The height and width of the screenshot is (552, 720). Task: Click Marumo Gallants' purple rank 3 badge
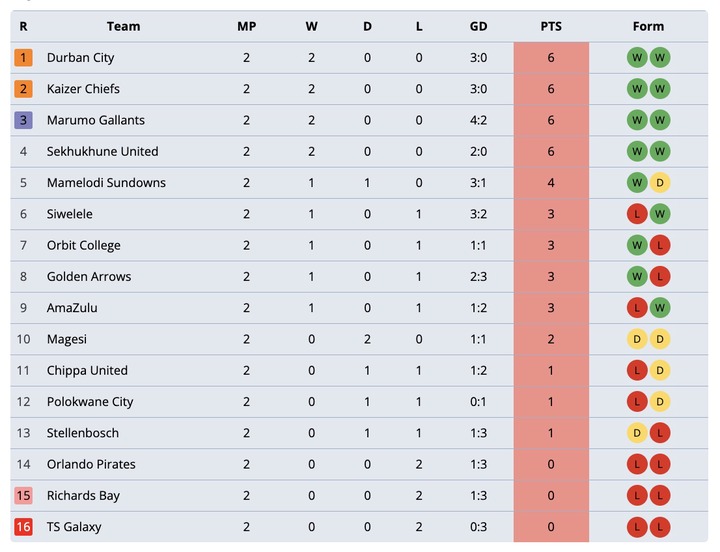pyautogui.click(x=23, y=120)
